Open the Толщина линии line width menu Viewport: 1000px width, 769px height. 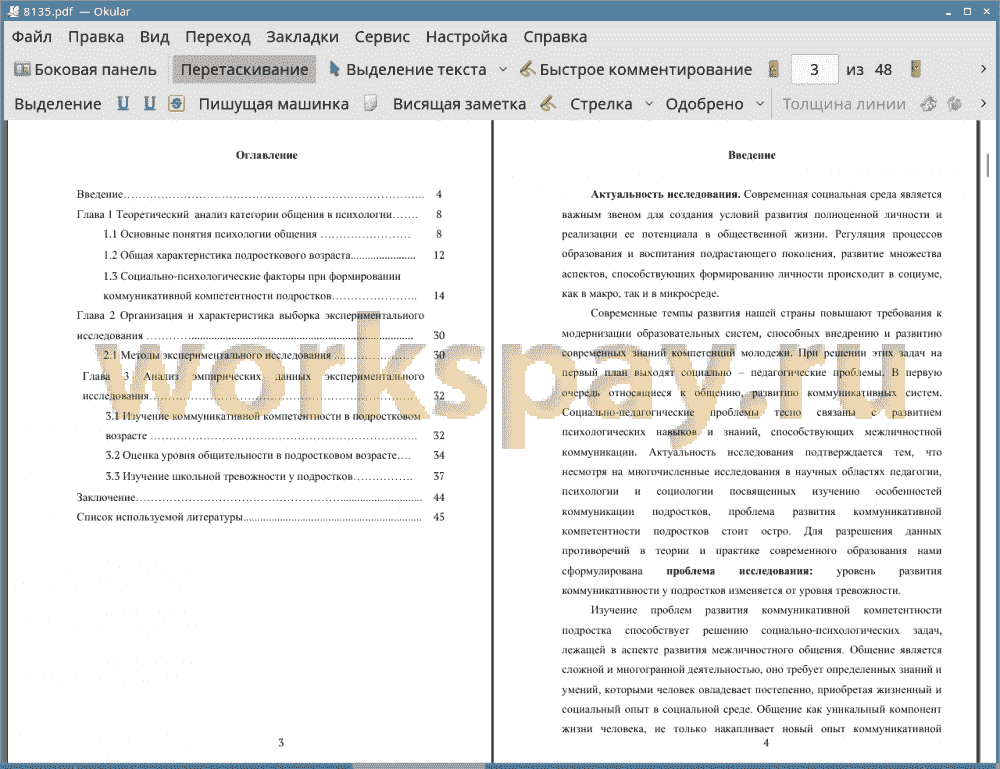click(x=844, y=104)
